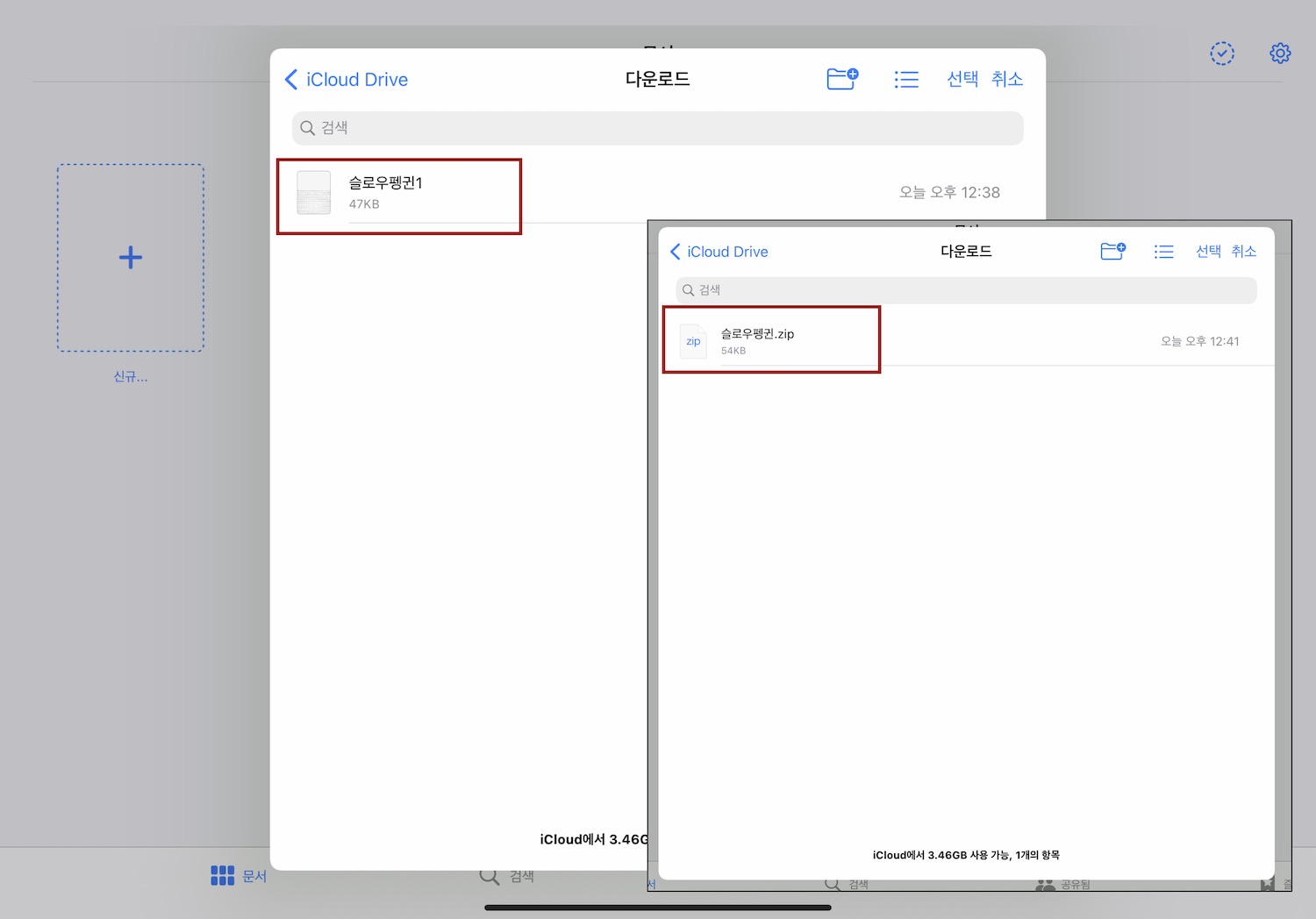Focus the 검색 field in small dialog
Viewport: 1316px width, 919px height.
click(x=966, y=290)
